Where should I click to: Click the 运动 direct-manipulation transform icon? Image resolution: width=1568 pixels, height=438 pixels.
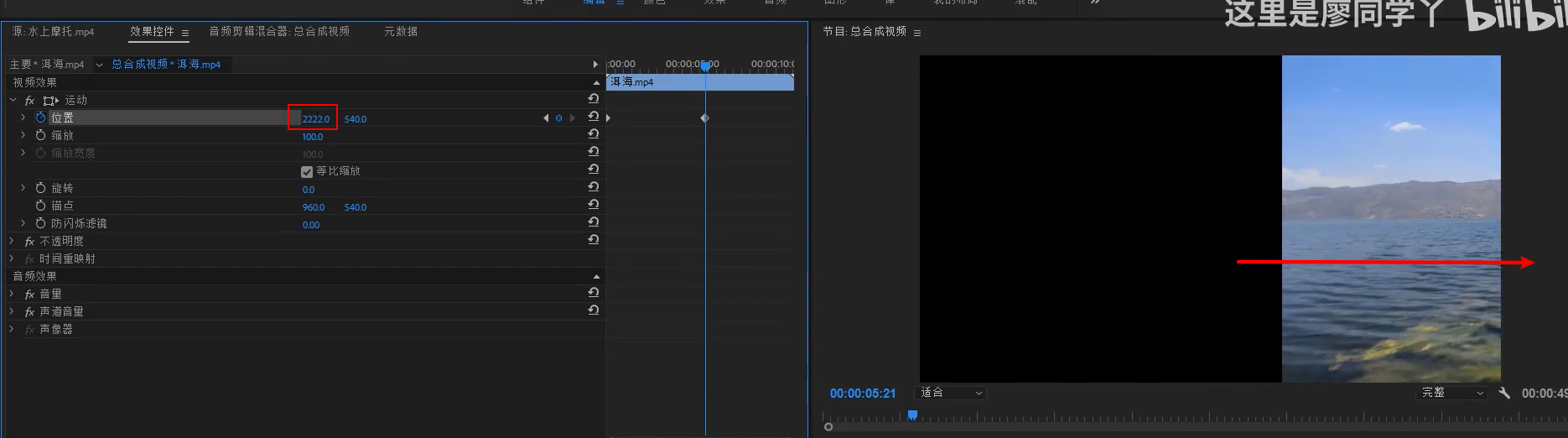coord(51,101)
